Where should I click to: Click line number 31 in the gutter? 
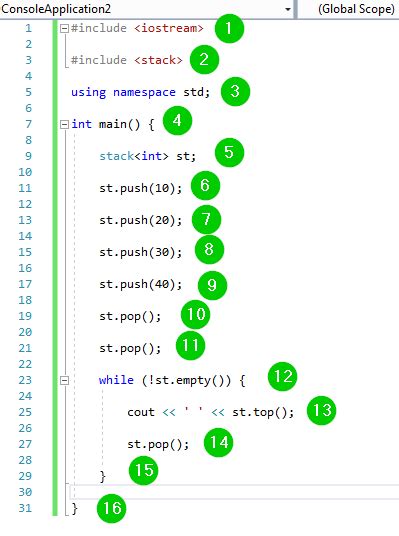[25, 508]
